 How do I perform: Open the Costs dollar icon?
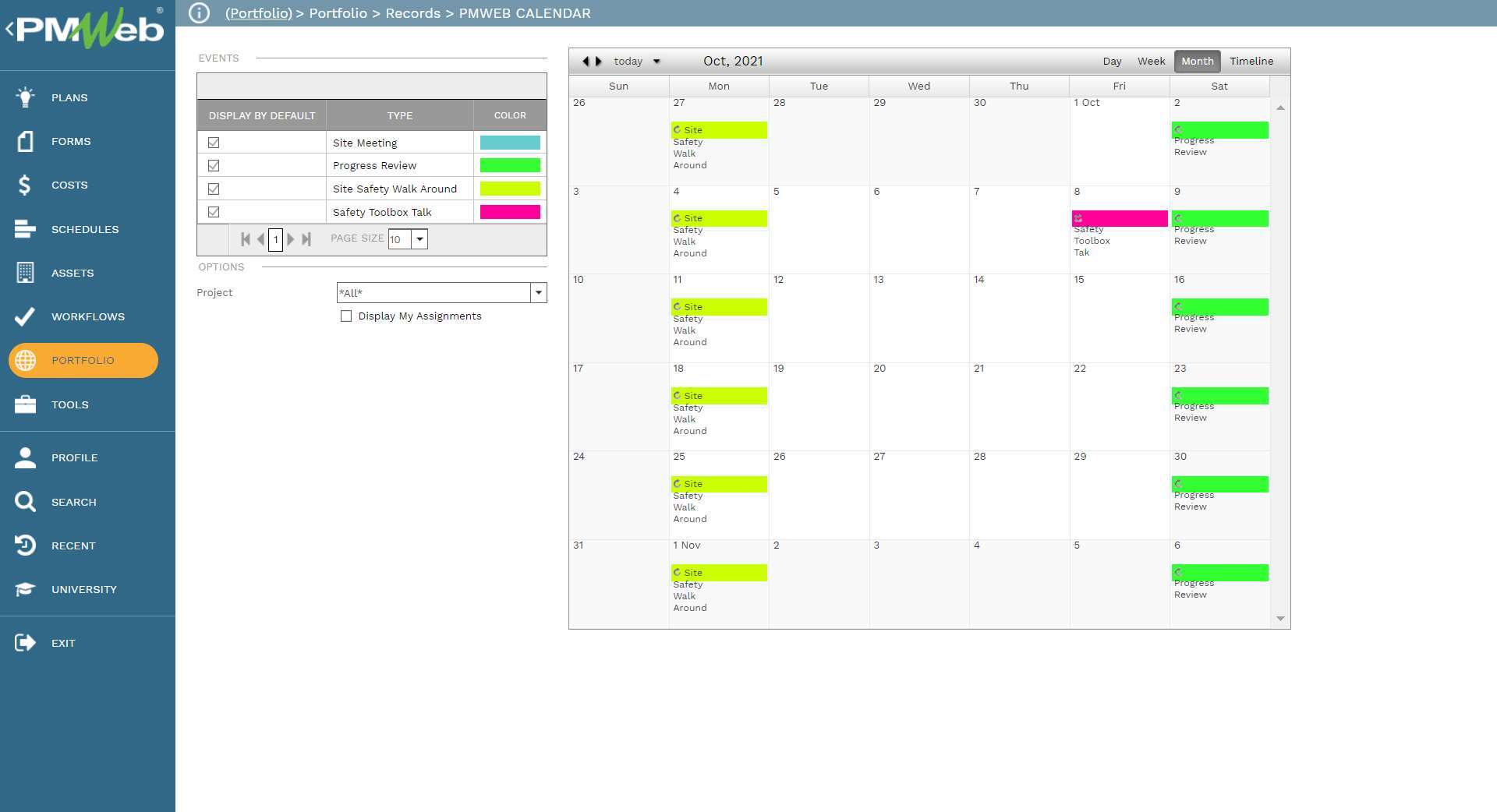pos(25,185)
